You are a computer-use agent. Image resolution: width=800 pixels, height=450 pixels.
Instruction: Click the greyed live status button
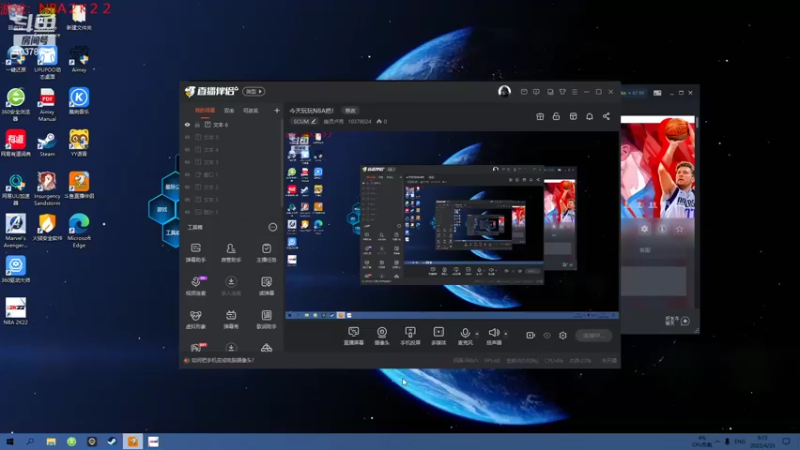click(x=593, y=335)
